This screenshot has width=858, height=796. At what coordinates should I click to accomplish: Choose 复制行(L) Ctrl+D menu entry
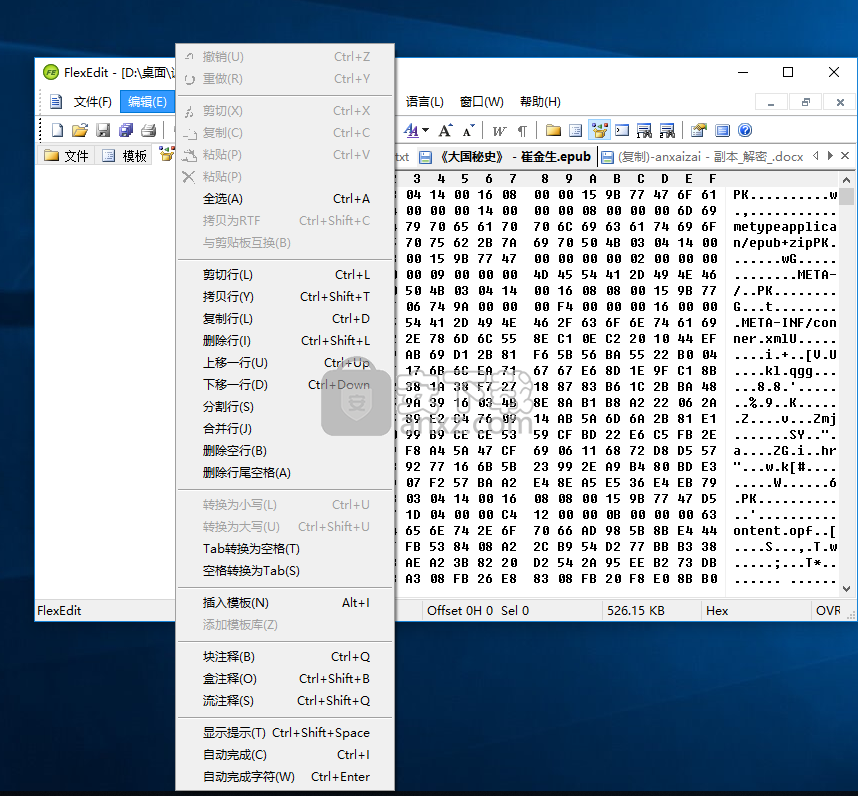pyautogui.click(x=285, y=318)
